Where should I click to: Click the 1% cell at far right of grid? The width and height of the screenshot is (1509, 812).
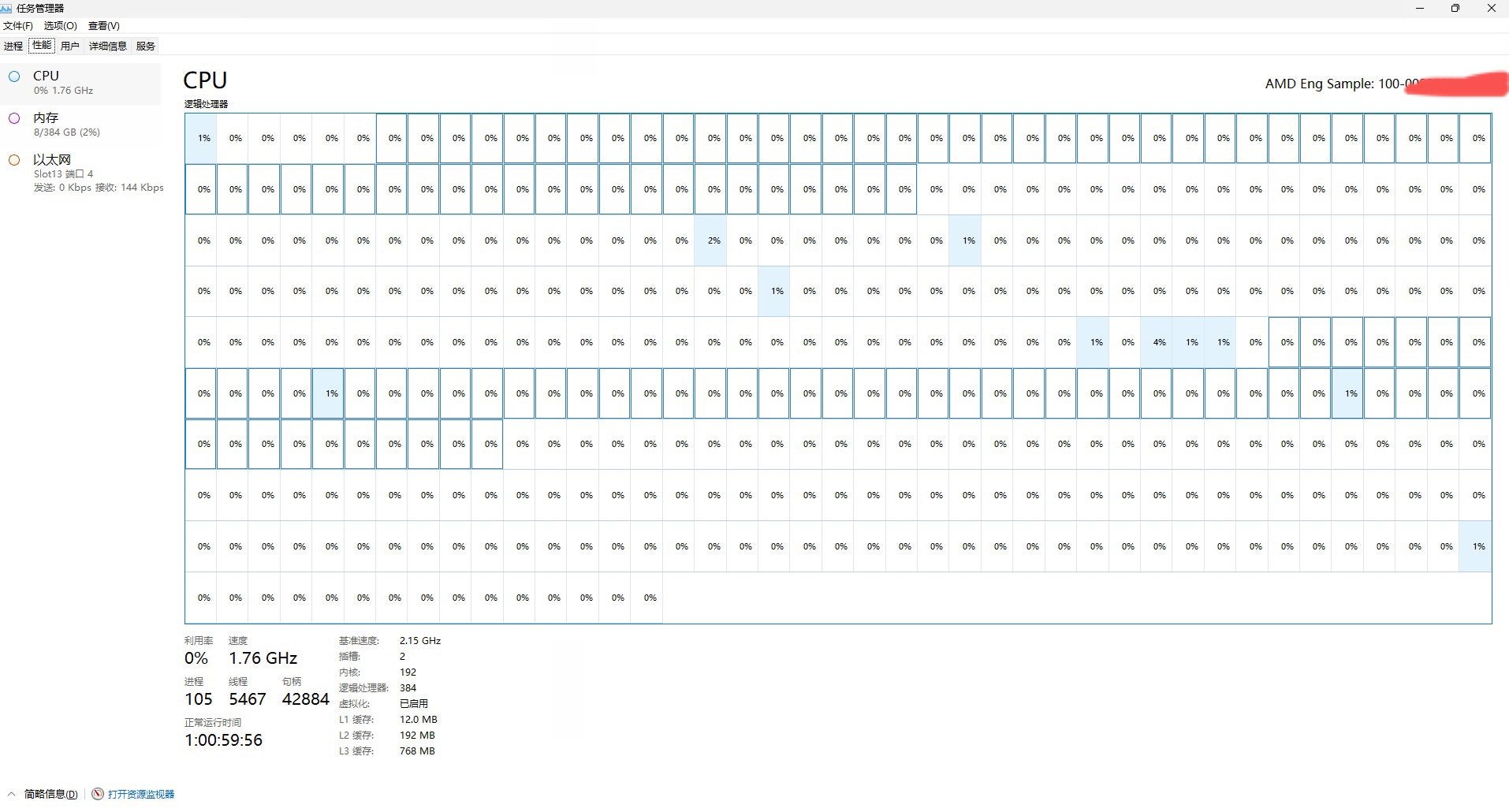coord(1478,546)
